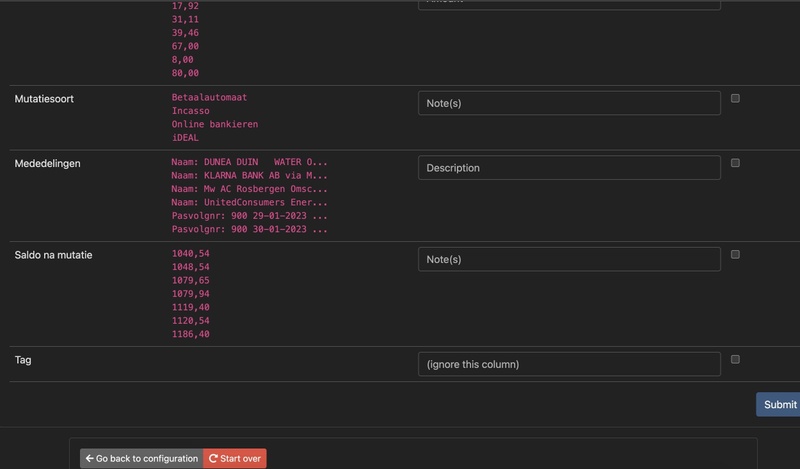The height and width of the screenshot is (469, 800).
Task: Click the left arrow icon on Go back button
Action: tap(89, 458)
